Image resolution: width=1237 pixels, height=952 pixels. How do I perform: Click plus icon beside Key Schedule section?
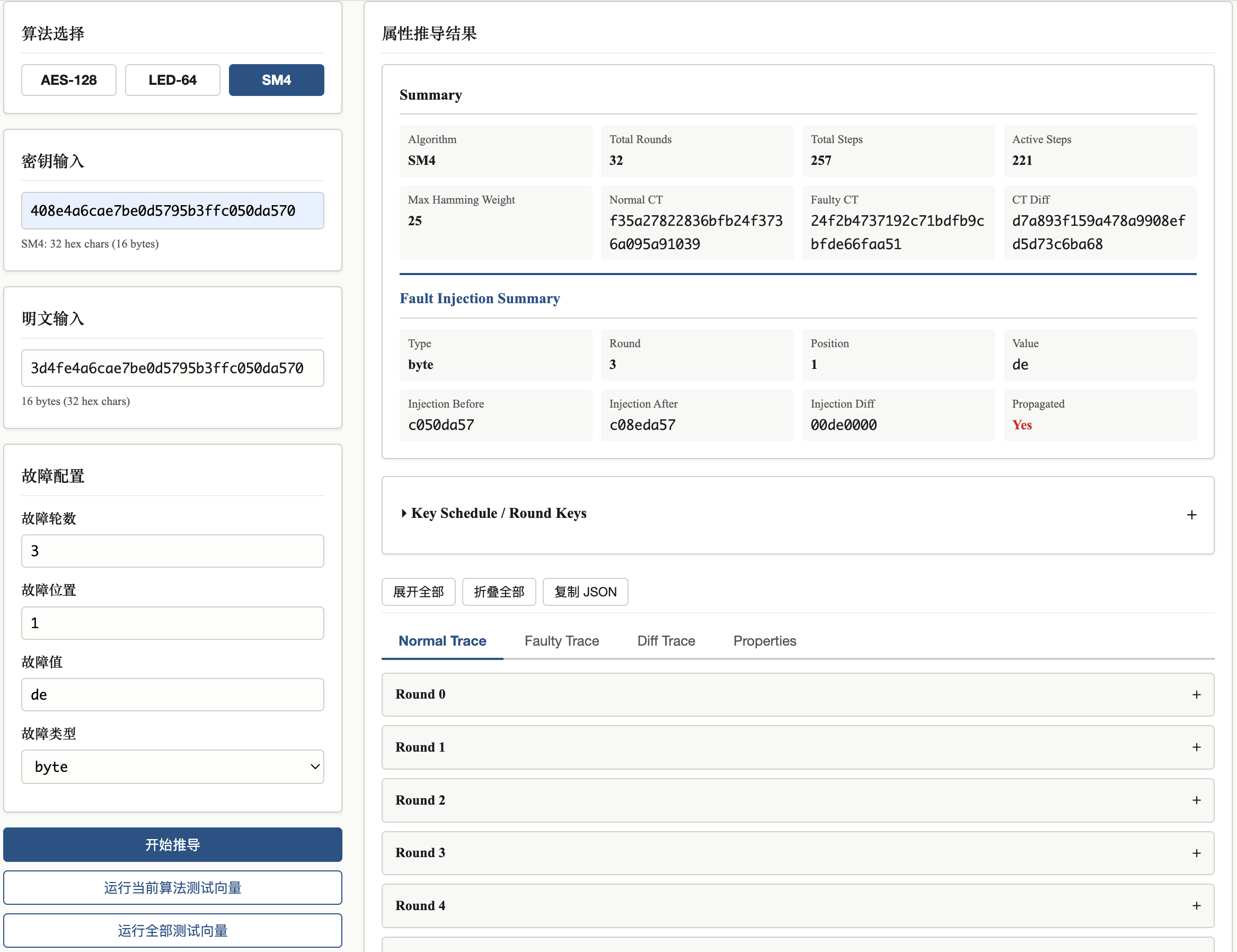pos(1191,514)
